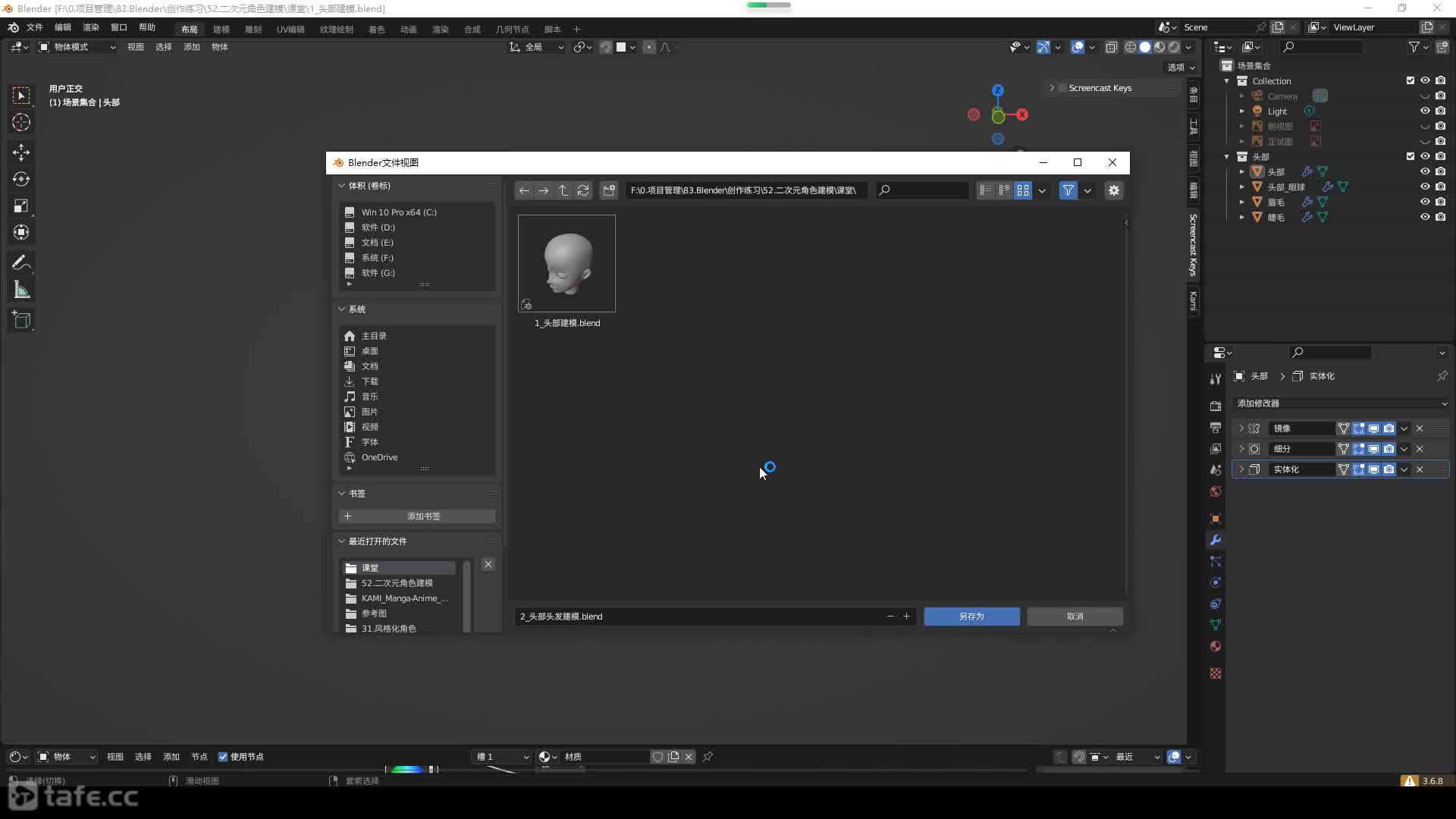Open Modifier properties wrench tab
This screenshot has width=1456, height=819.
click(x=1216, y=540)
